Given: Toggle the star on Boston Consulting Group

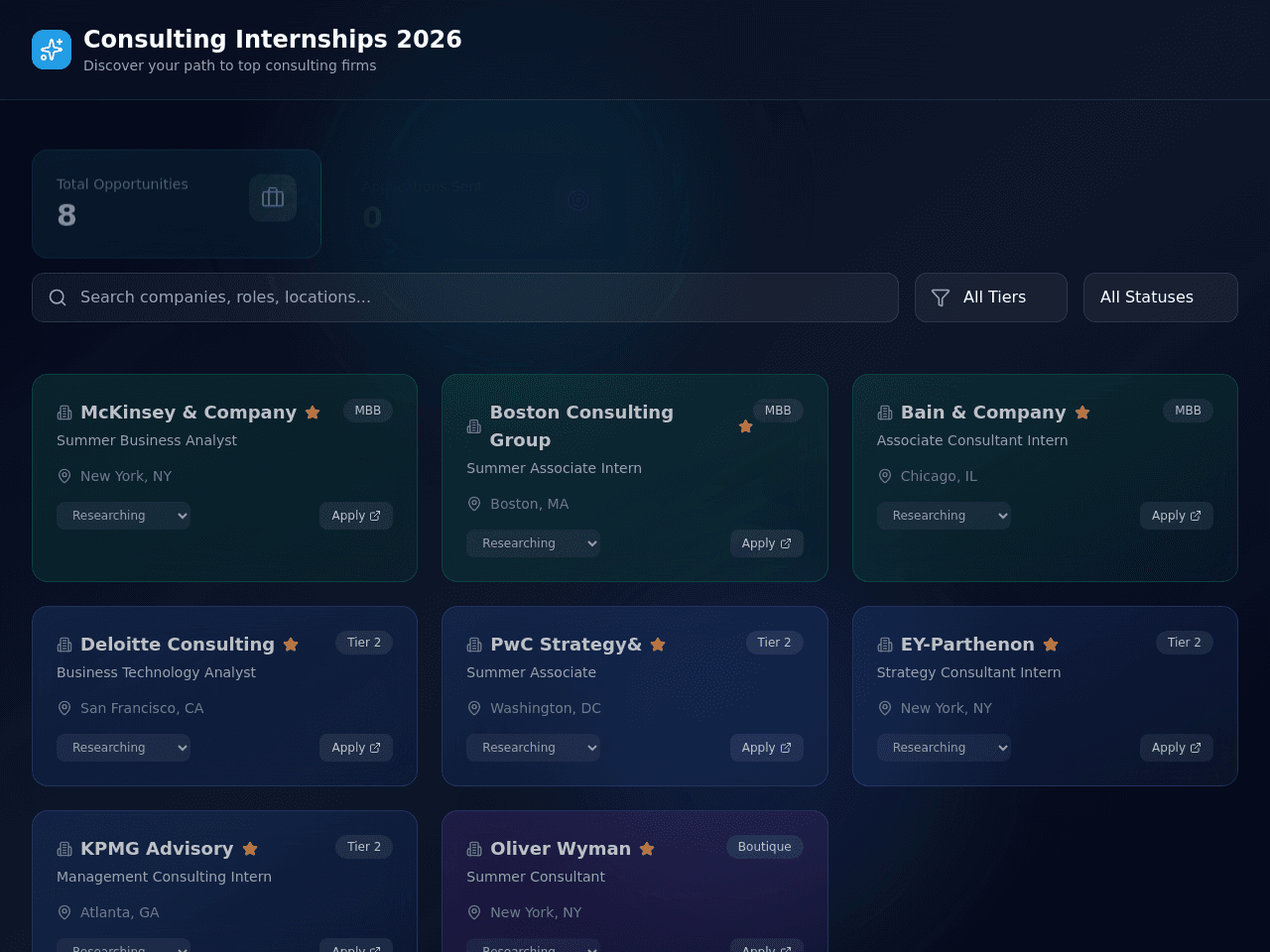Looking at the screenshot, I should coord(746,426).
